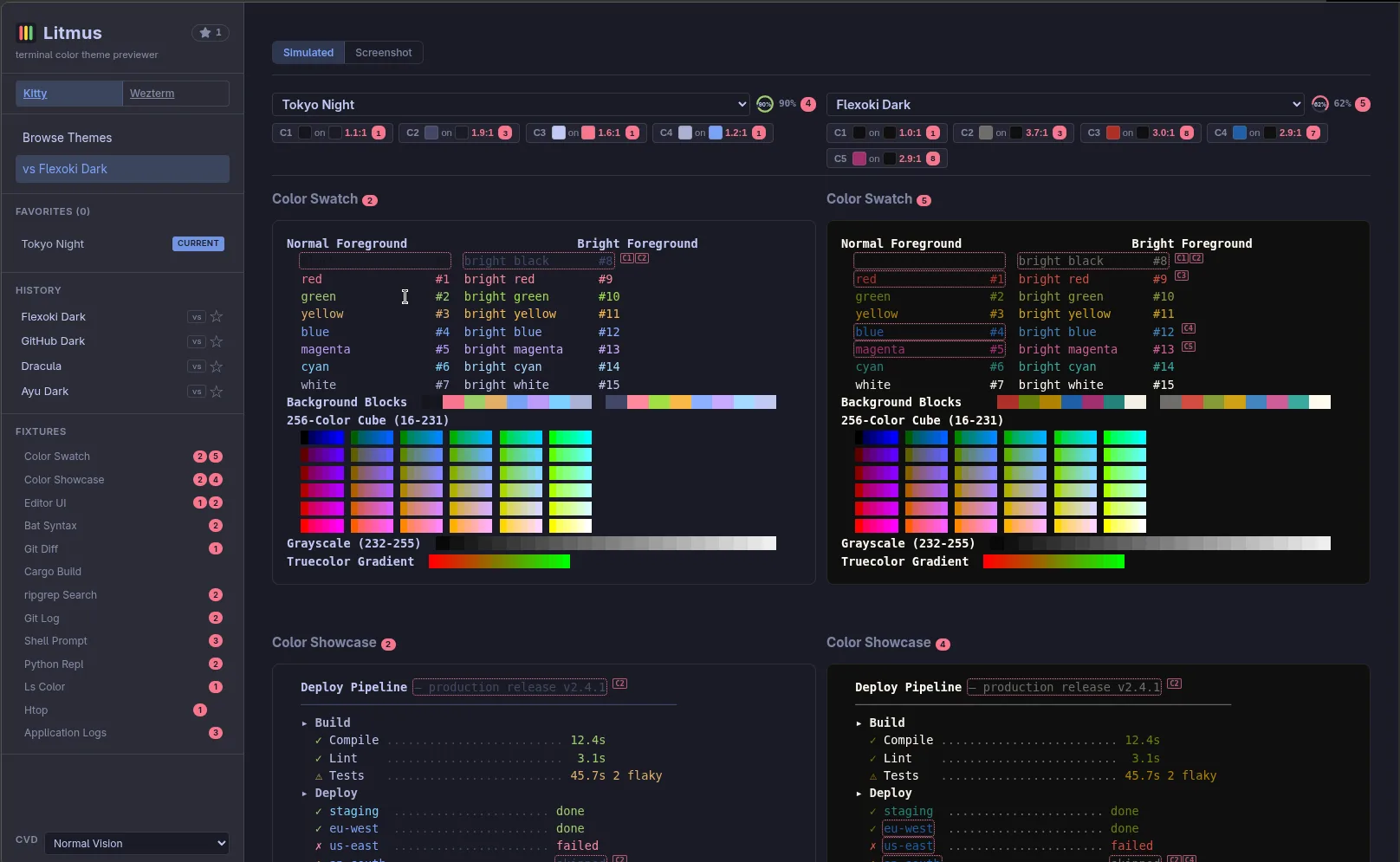This screenshot has width=1400, height=862.
Task: Click the Litmus logo icon
Action: coord(26,33)
